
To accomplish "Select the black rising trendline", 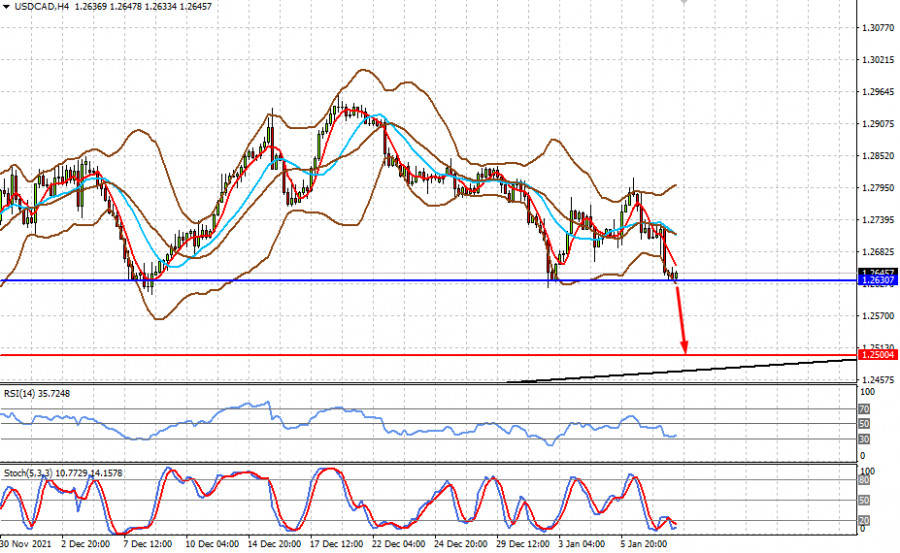I will 681,370.
